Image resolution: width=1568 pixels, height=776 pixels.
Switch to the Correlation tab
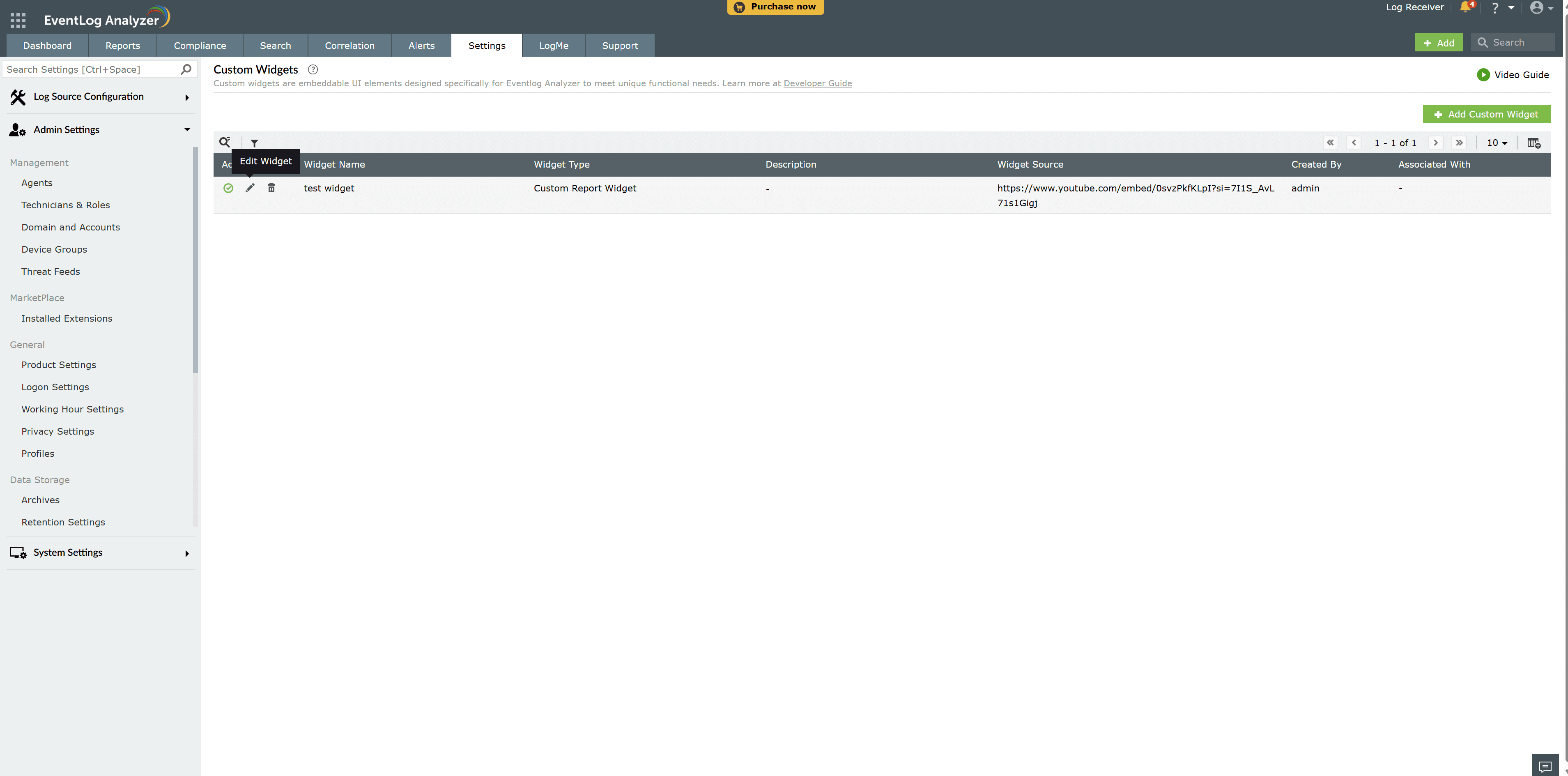pos(349,45)
